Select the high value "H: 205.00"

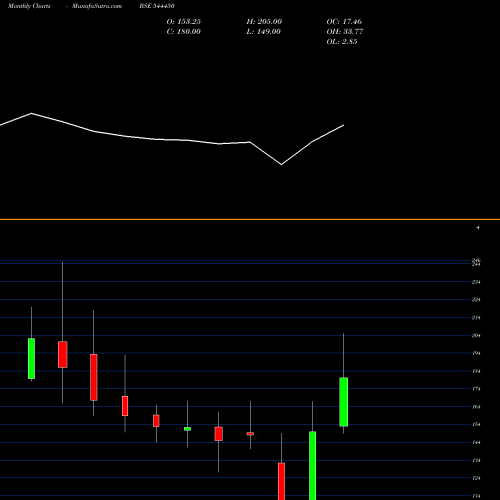[x=264, y=22]
